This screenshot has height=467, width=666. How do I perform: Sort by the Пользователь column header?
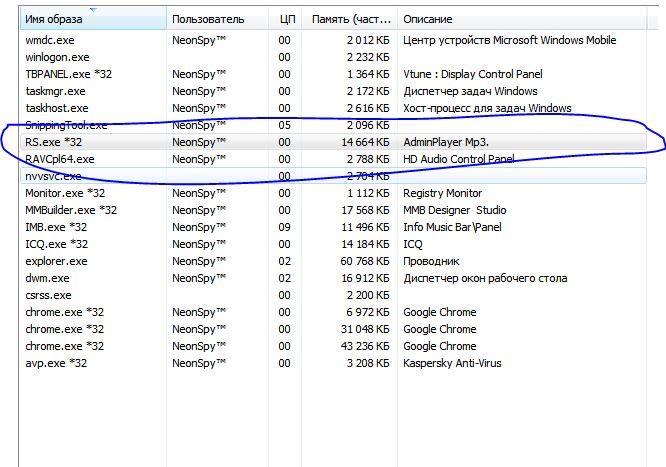[x=217, y=19]
